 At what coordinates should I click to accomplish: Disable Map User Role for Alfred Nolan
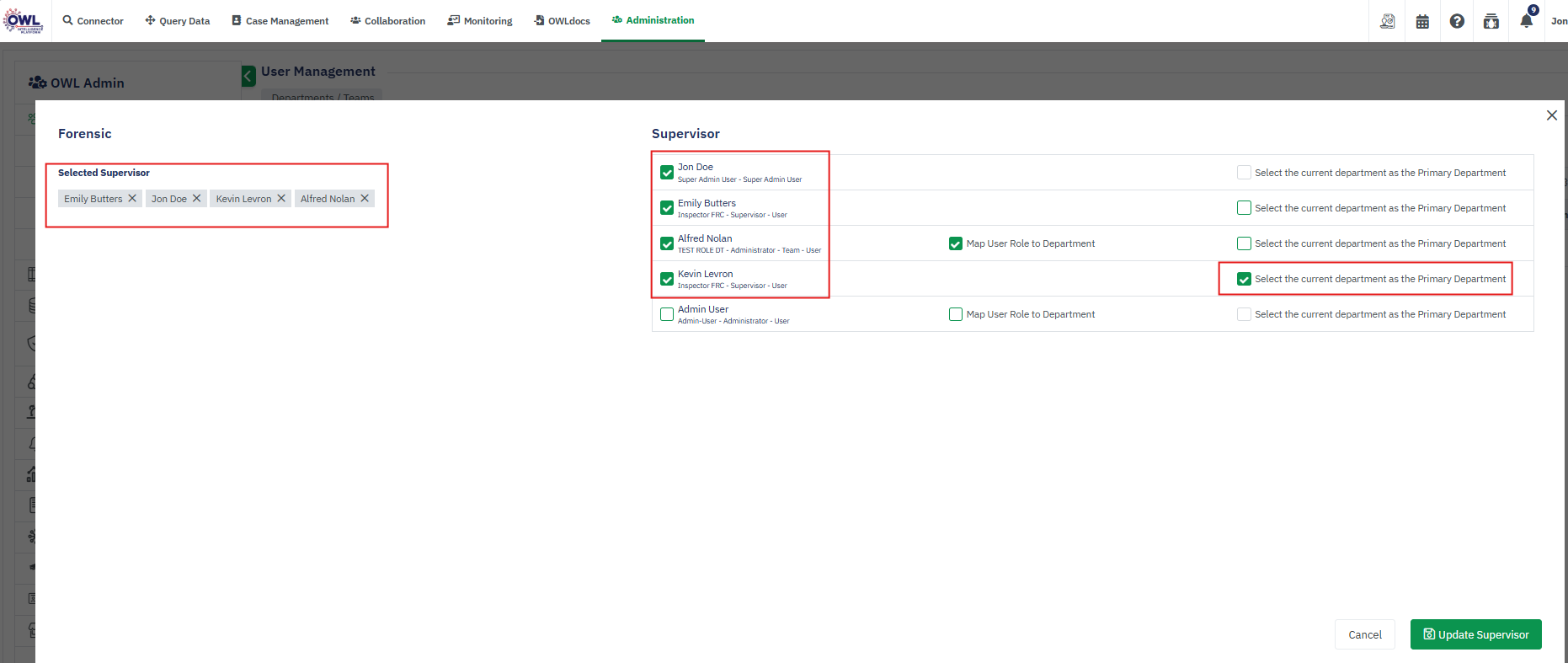pos(956,243)
